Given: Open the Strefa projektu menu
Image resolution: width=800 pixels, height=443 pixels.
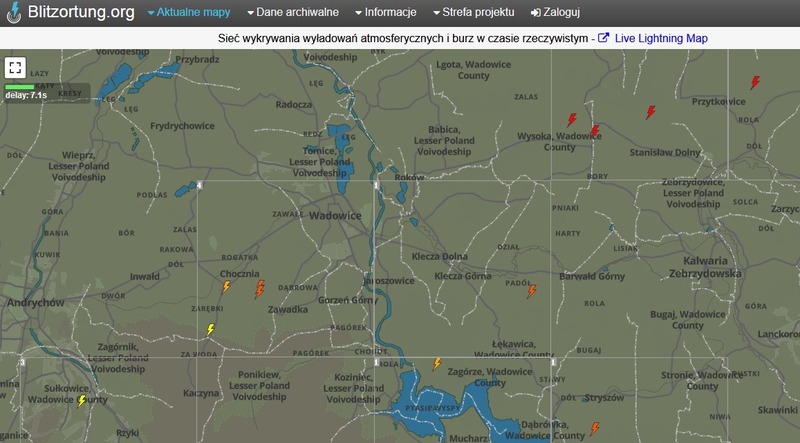Looking at the screenshot, I should coord(473,13).
